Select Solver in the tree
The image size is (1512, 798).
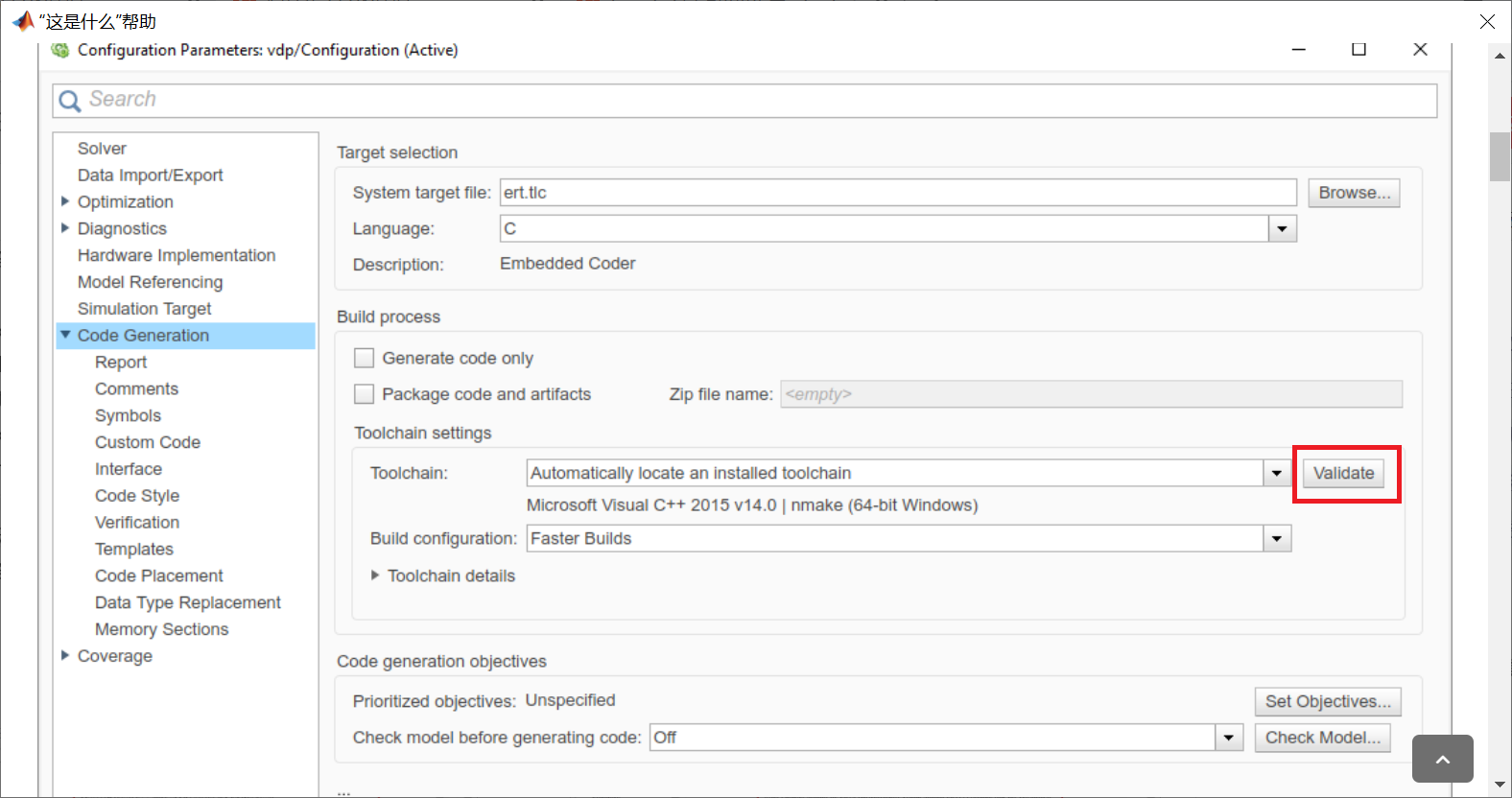click(102, 149)
